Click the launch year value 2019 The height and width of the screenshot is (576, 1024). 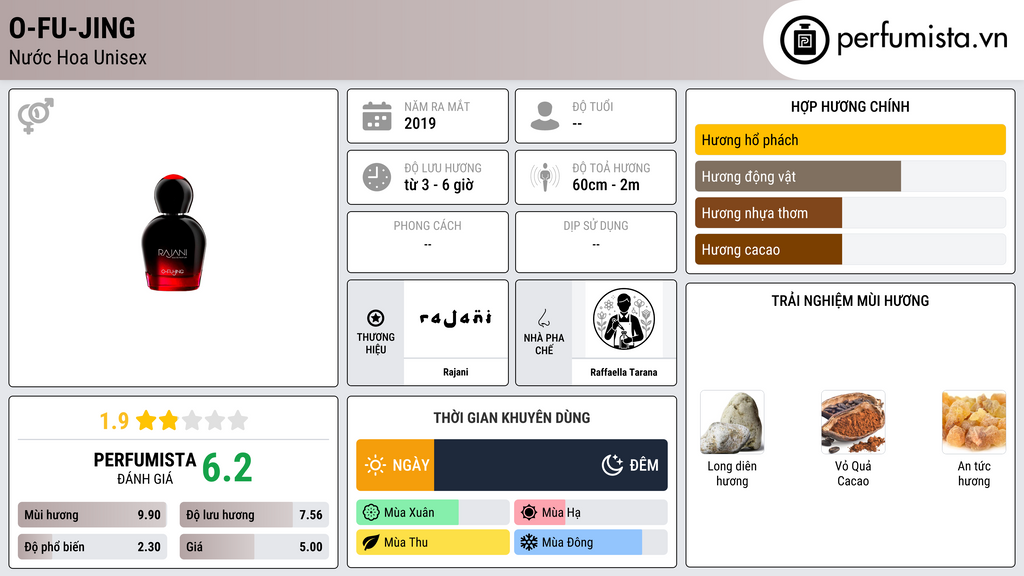coord(420,123)
